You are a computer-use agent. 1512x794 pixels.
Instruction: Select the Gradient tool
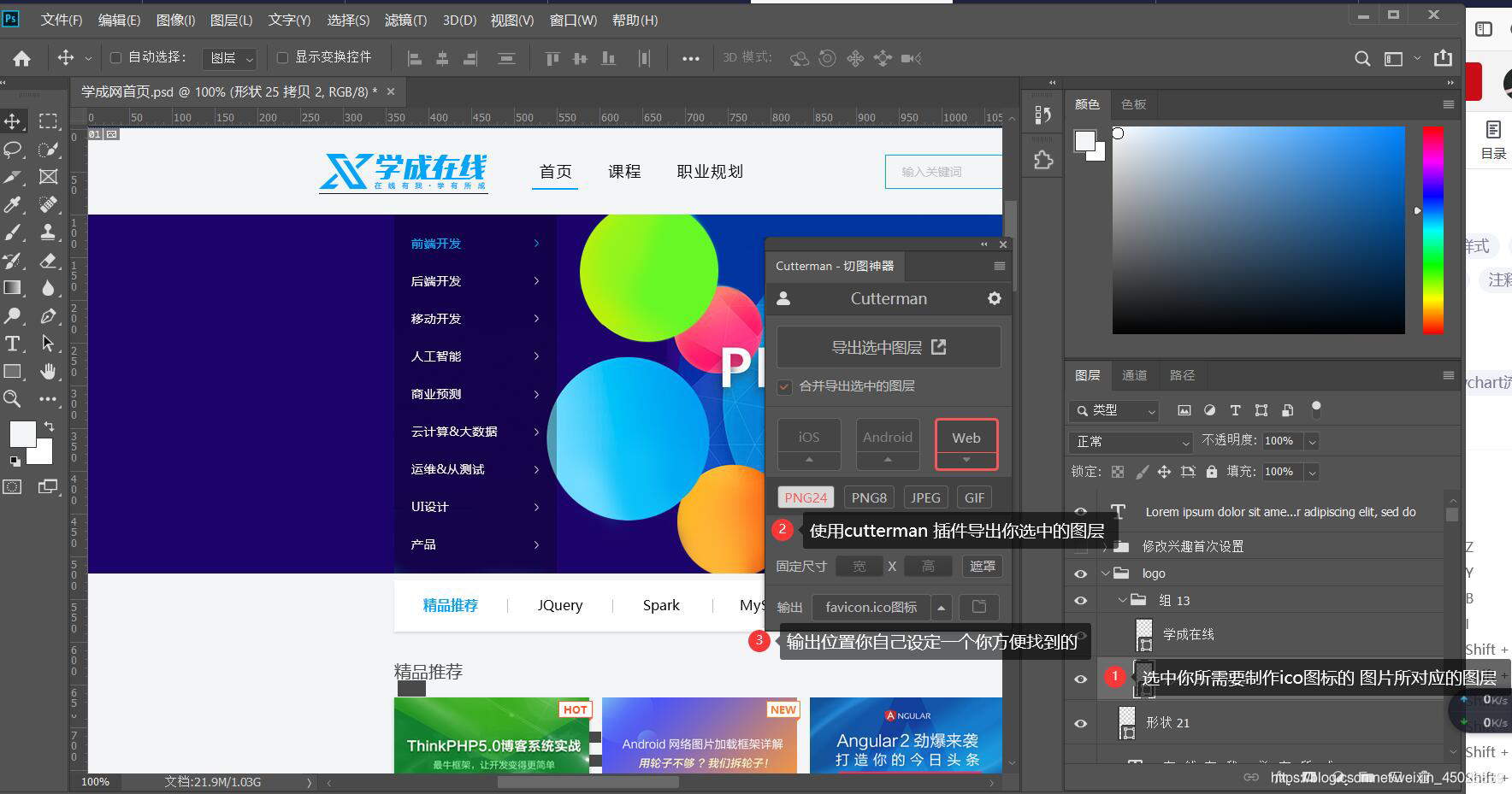pos(13,288)
